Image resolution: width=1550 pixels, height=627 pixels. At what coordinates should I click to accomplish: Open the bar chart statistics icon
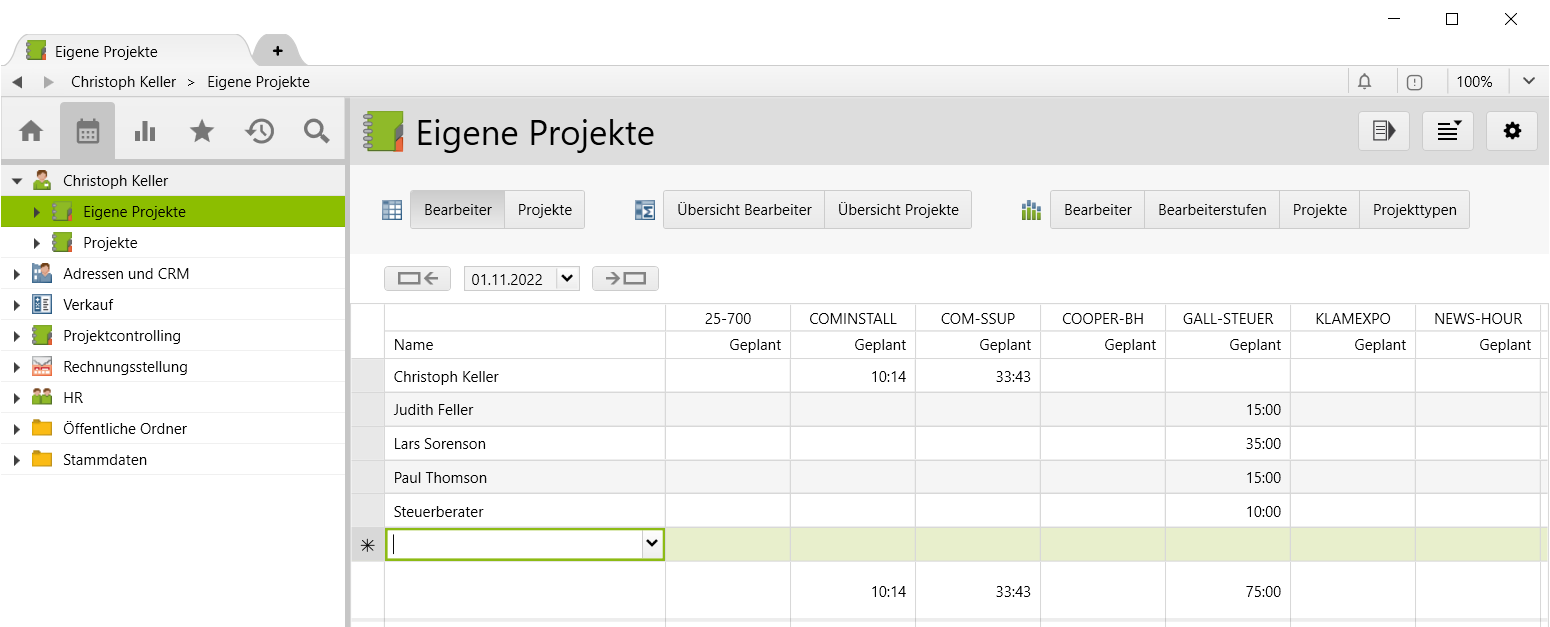coord(145,131)
